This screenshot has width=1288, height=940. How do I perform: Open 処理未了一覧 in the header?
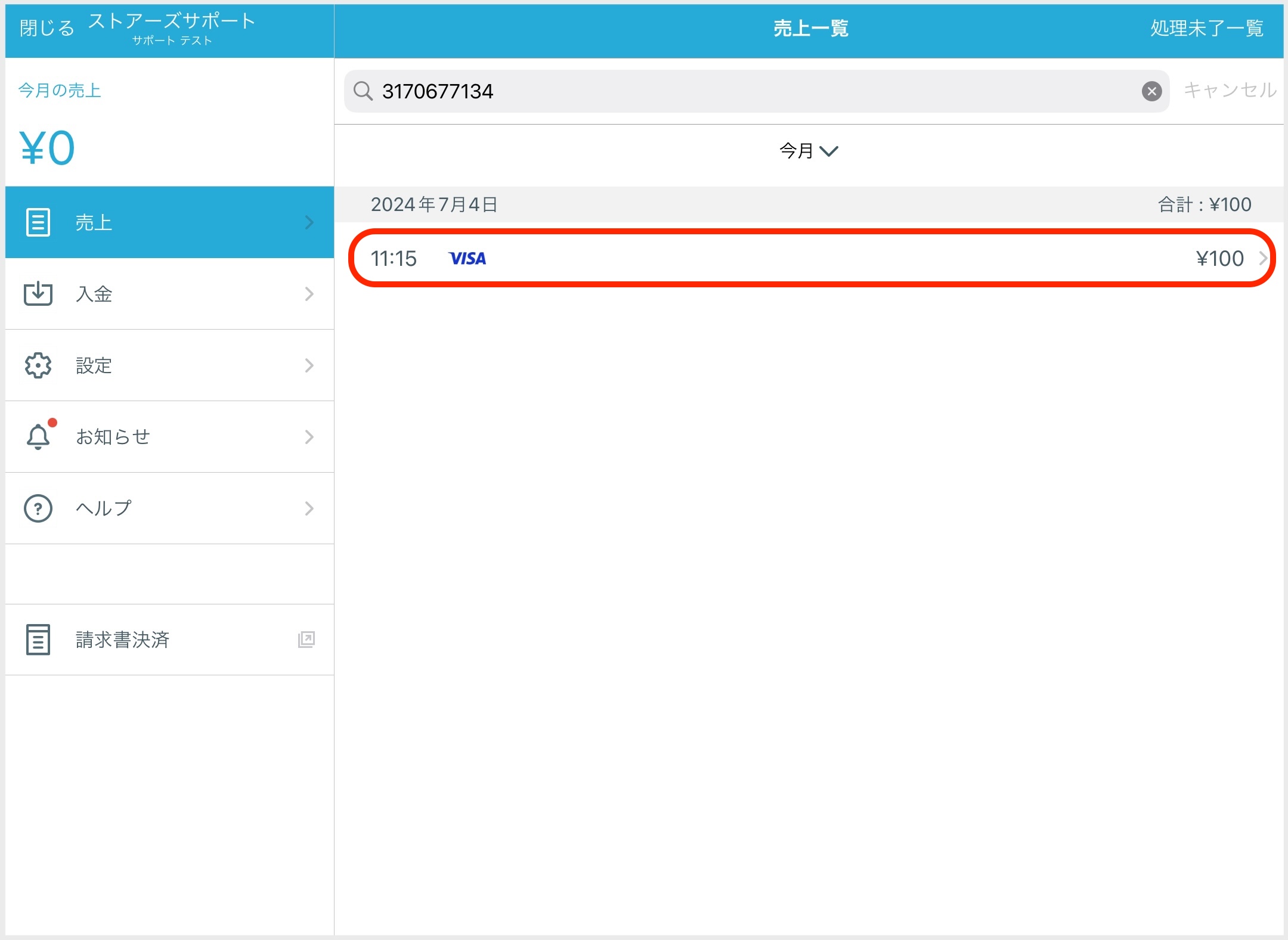pos(1207,28)
